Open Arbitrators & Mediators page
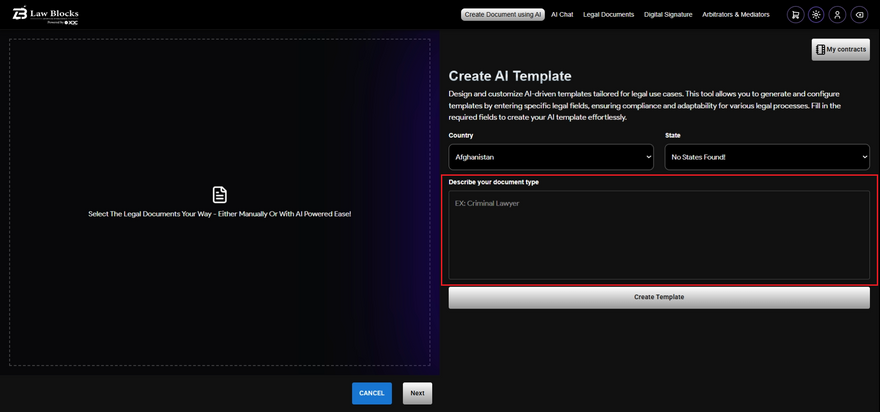Image resolution: width=880 pixels, height=412 pixels. (735, 15)
